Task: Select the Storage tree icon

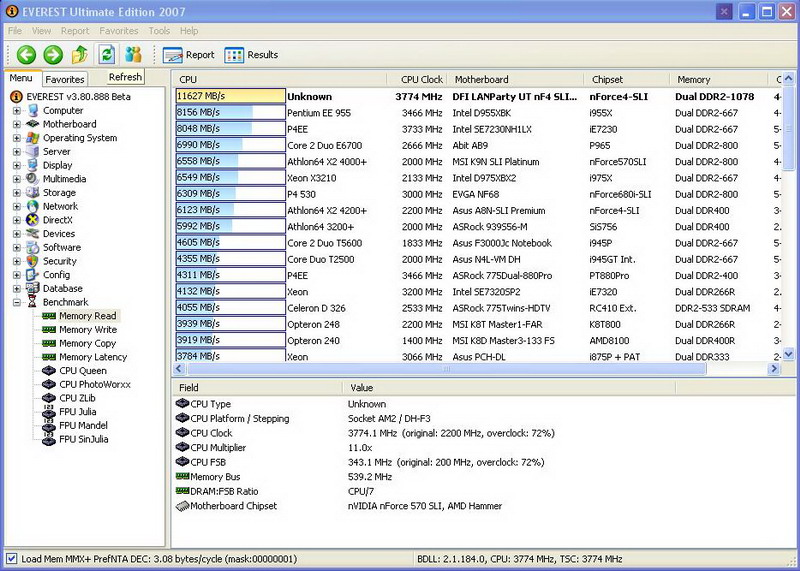Action: coord(33,192)
